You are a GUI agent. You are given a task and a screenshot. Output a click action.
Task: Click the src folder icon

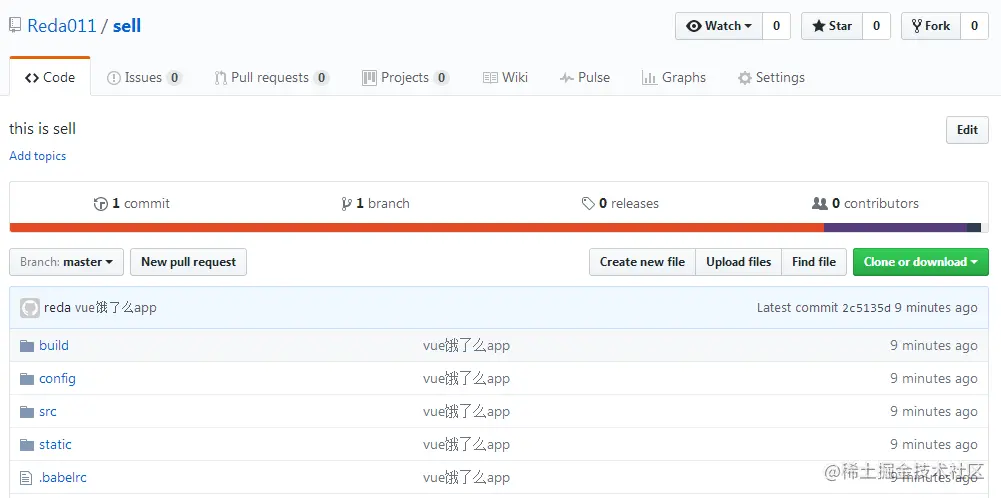point(26,412)
